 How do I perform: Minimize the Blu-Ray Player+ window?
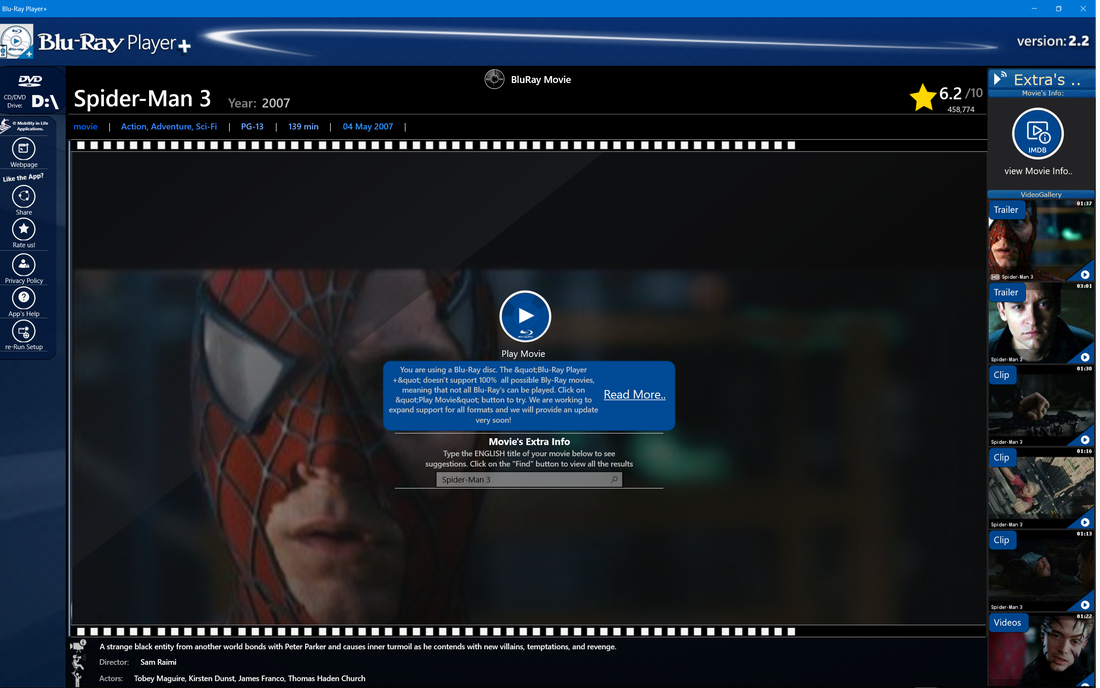(1034, 8)
